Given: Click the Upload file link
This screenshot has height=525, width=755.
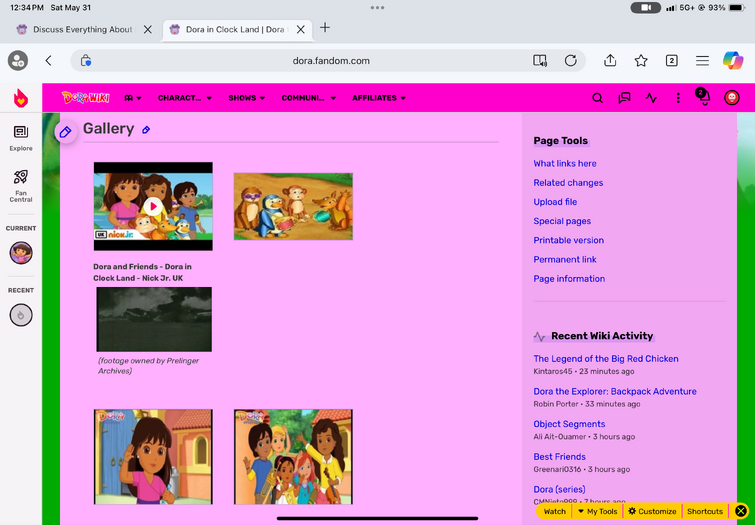Looking at the screenshot, I should [555, 202].
